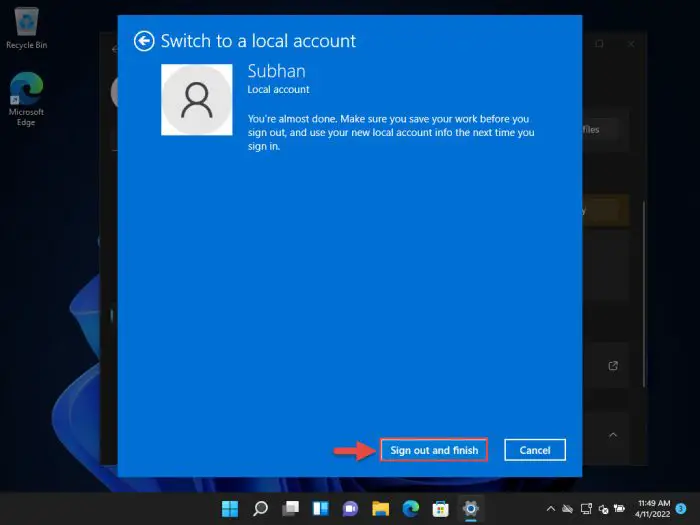Open the Widgets panel from taskbar
This screenshot has width=700, height=525.
pyautogui.click(x=320, y=508)
